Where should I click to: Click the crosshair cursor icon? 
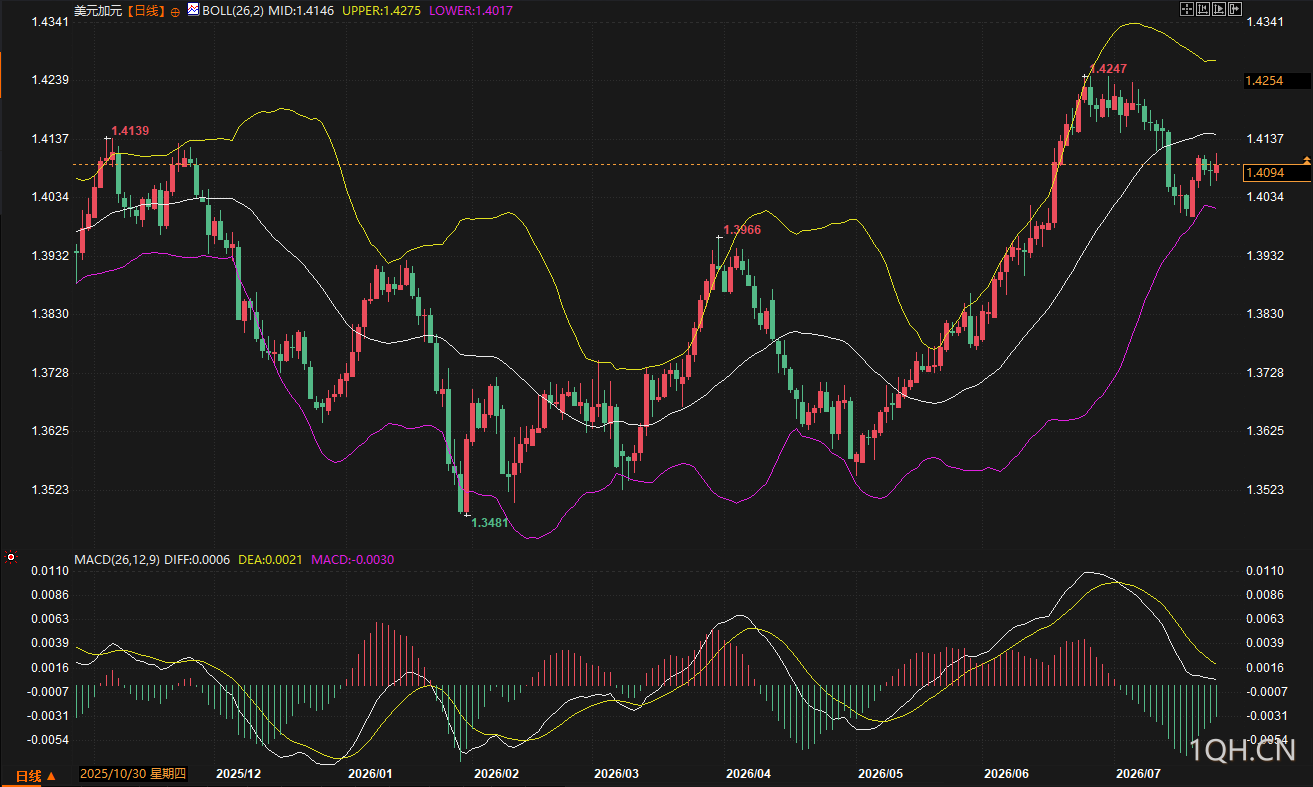[x=1187, y=9]
